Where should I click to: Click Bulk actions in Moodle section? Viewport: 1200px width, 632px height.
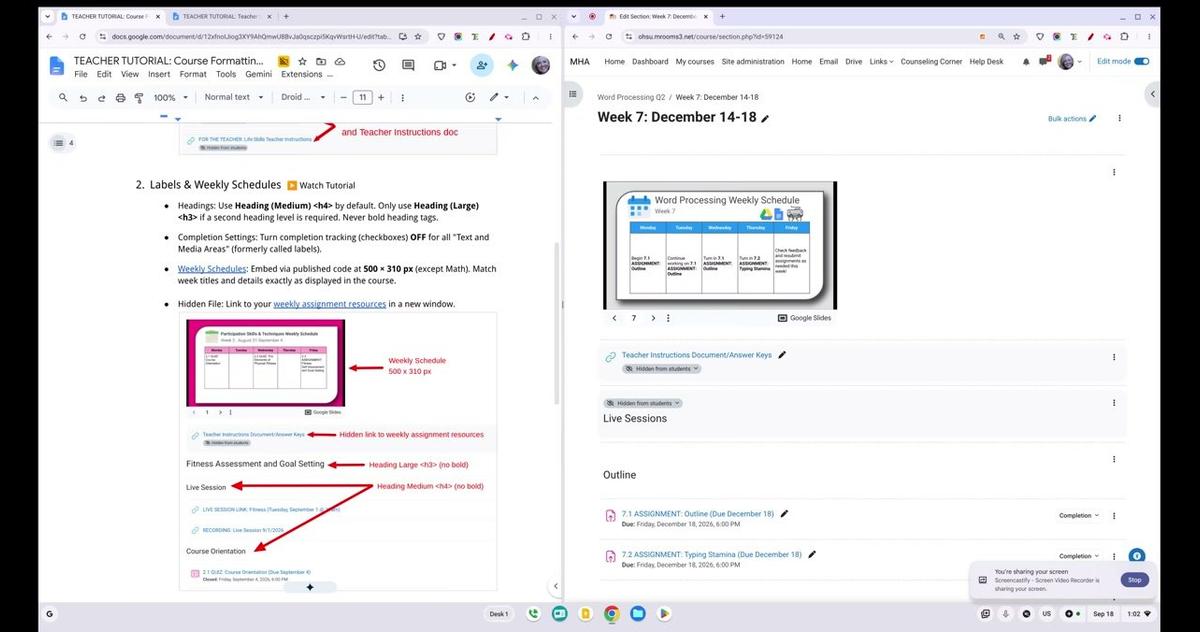[x=1072, y=118]
